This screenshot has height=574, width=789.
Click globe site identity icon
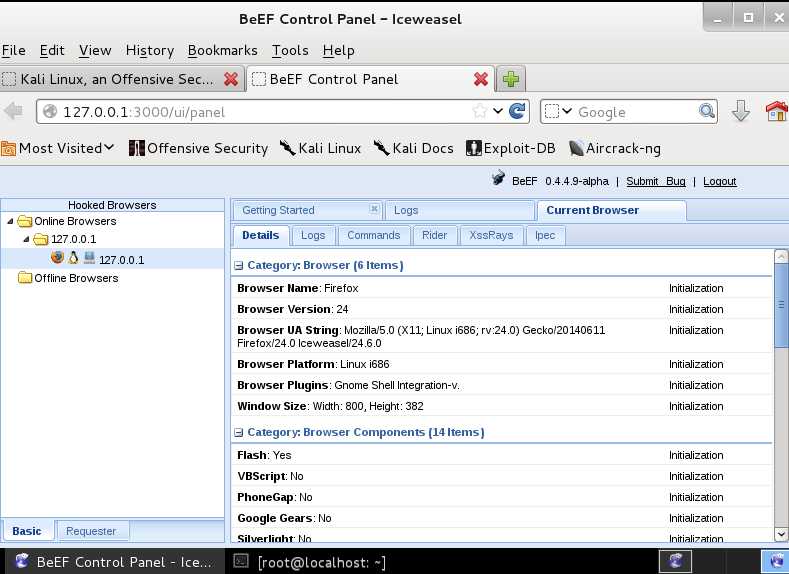coord(50,111)
